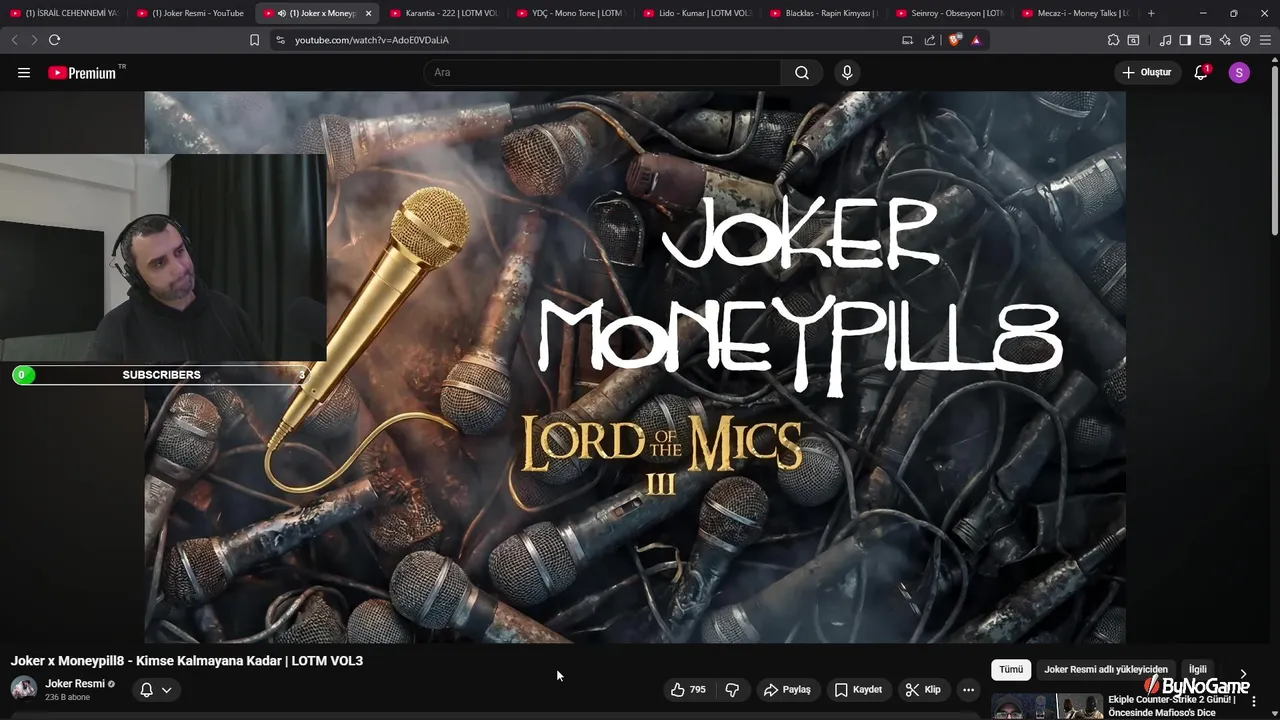Switch to YDÇ - Mono Tone tab

coord(568,13)
